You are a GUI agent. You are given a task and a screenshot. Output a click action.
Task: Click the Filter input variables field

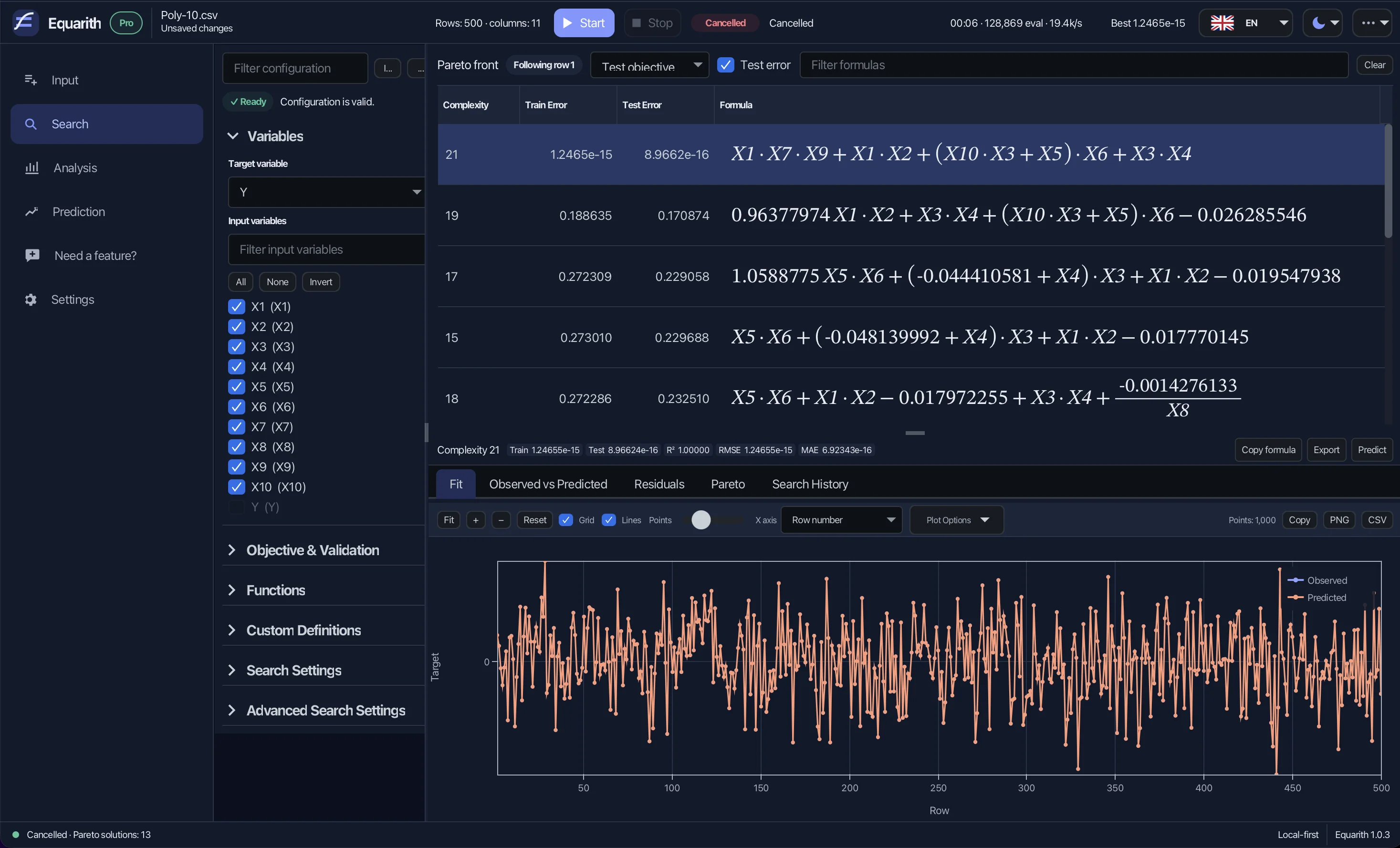click(x=326, y=249)
